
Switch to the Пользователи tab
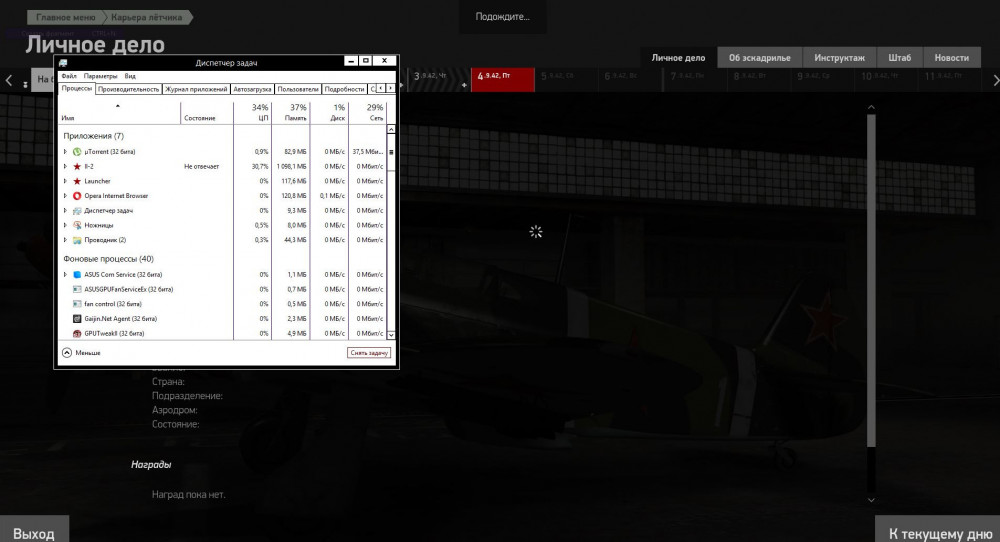coord(298,89)
